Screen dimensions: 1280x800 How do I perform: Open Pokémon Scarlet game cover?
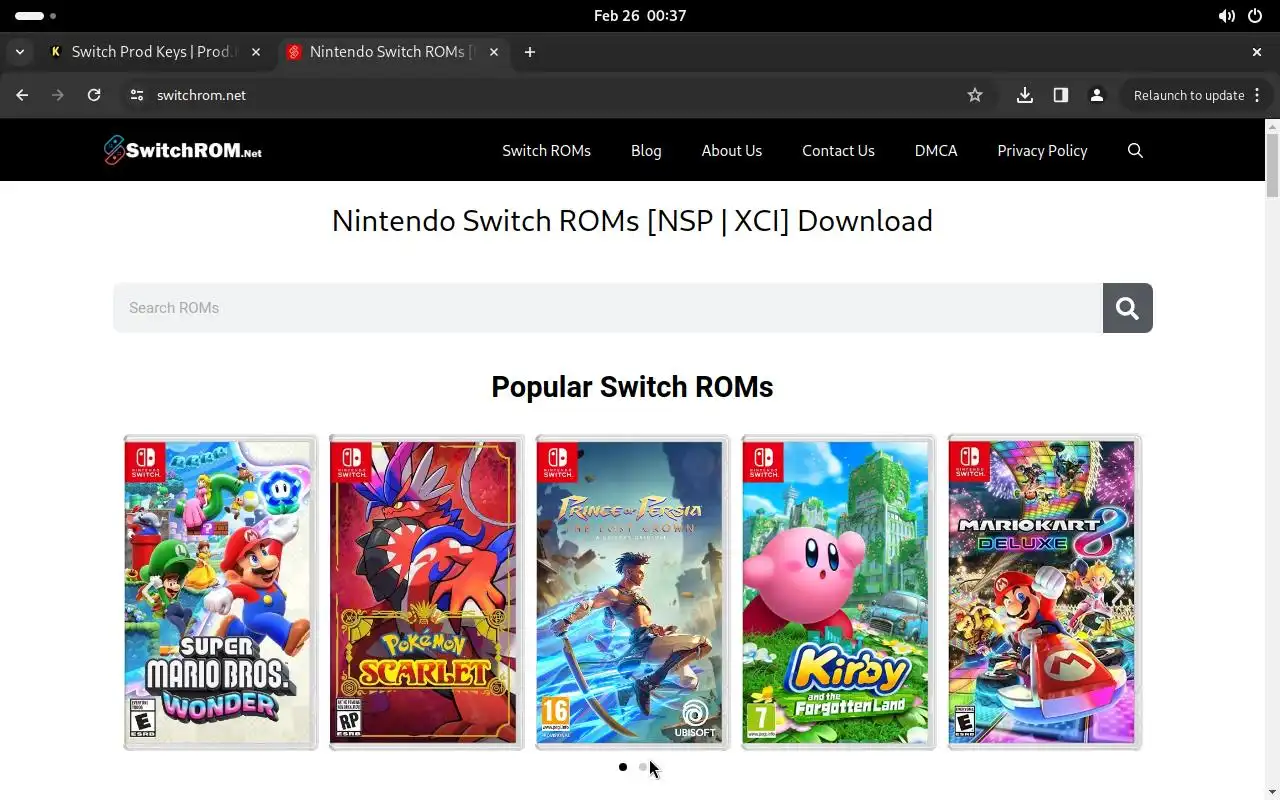[x=426, y=592]
